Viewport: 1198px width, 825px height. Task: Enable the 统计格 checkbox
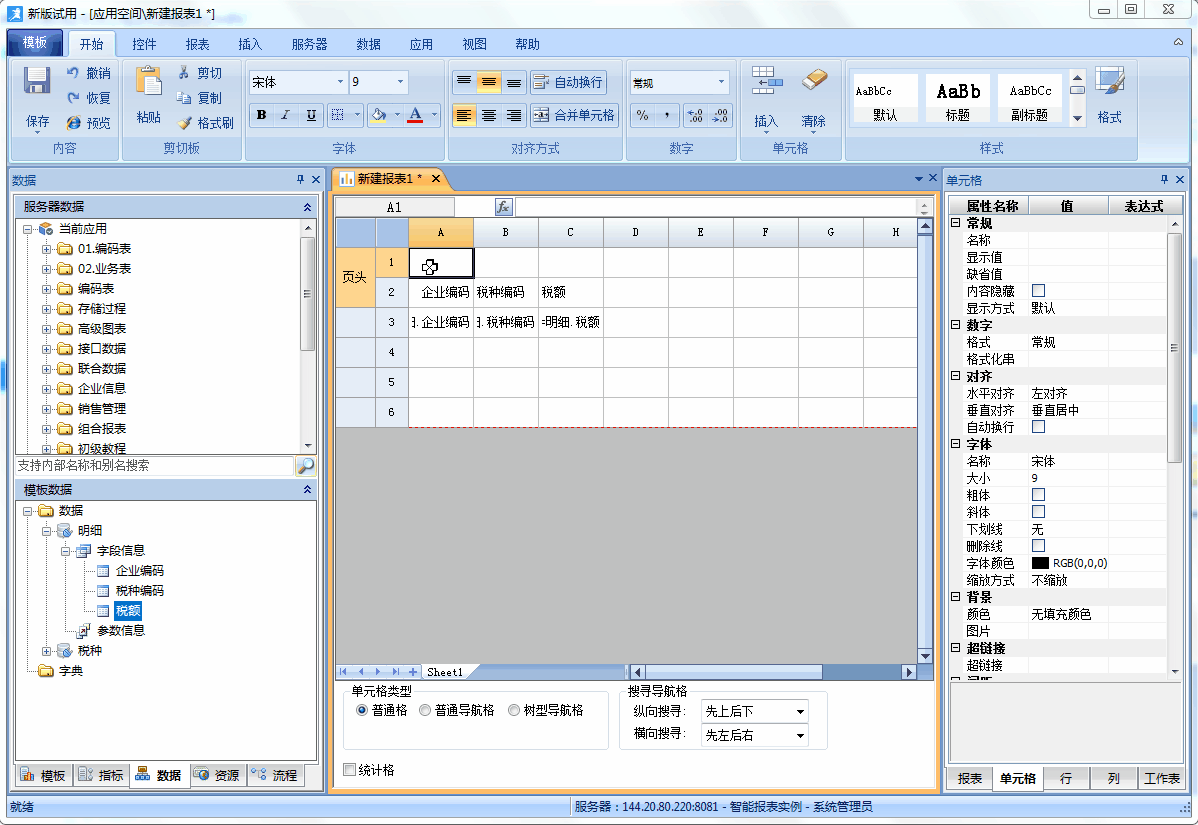349,770
